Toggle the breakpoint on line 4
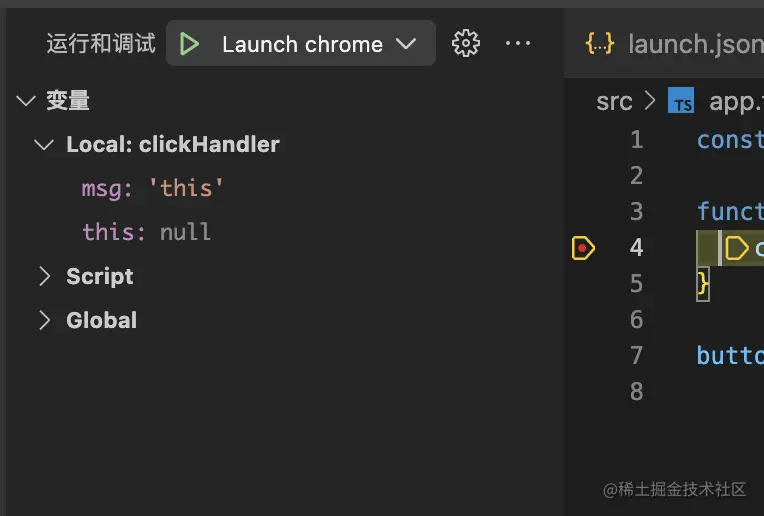This screenshot has width=764, height=516. [x=583, y=248]
